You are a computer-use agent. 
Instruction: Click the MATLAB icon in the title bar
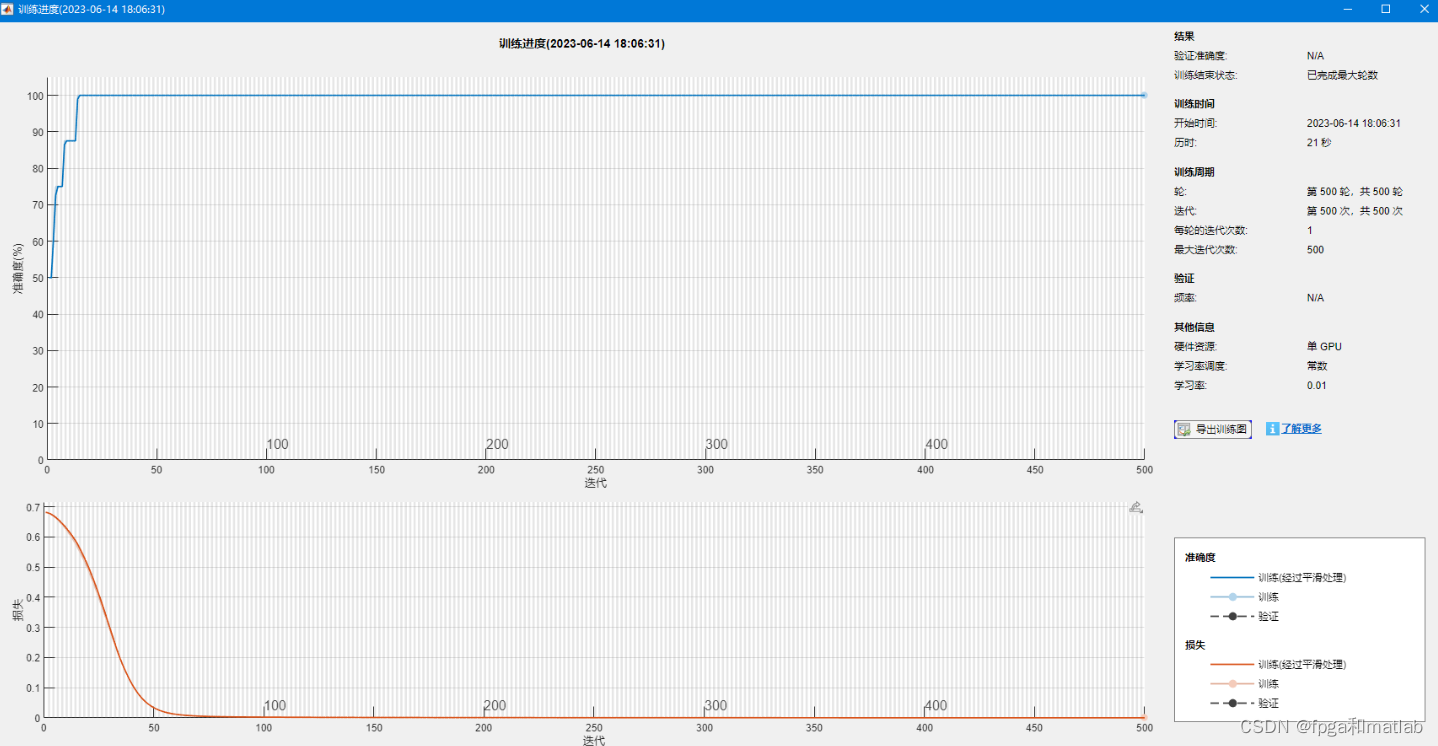(8, 9)
